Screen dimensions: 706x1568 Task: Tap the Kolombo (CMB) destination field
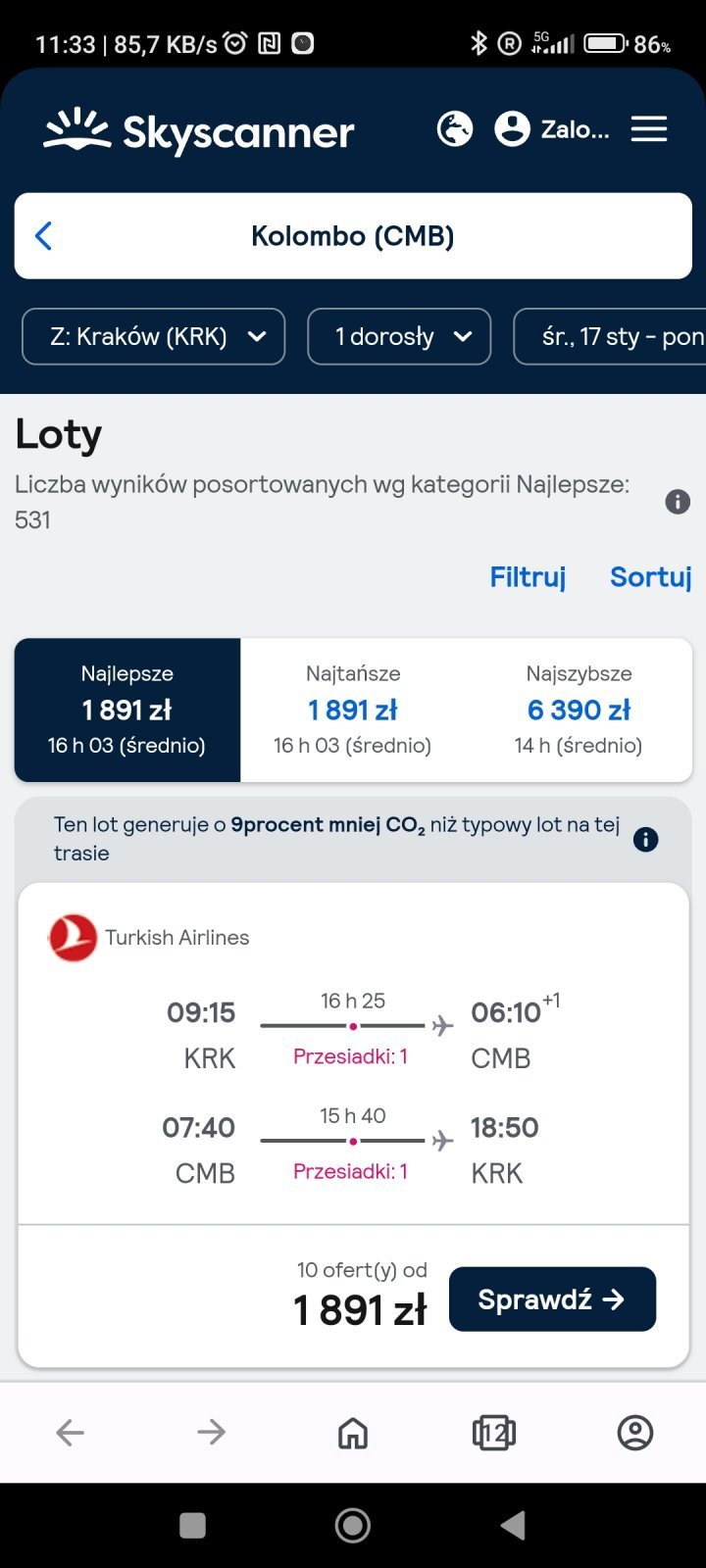point(353,236)
